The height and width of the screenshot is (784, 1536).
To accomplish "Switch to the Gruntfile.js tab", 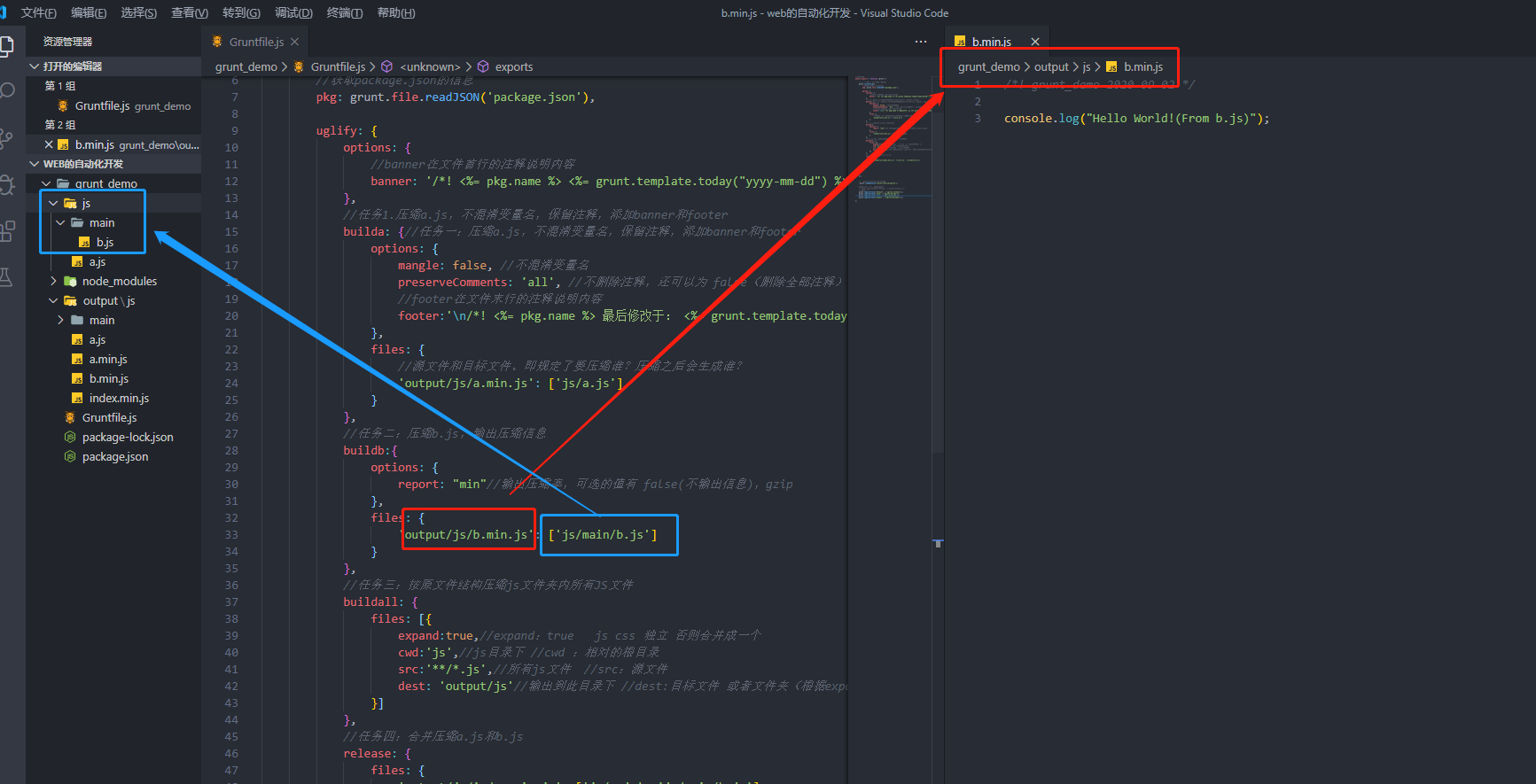I will (x=256, y=42).
